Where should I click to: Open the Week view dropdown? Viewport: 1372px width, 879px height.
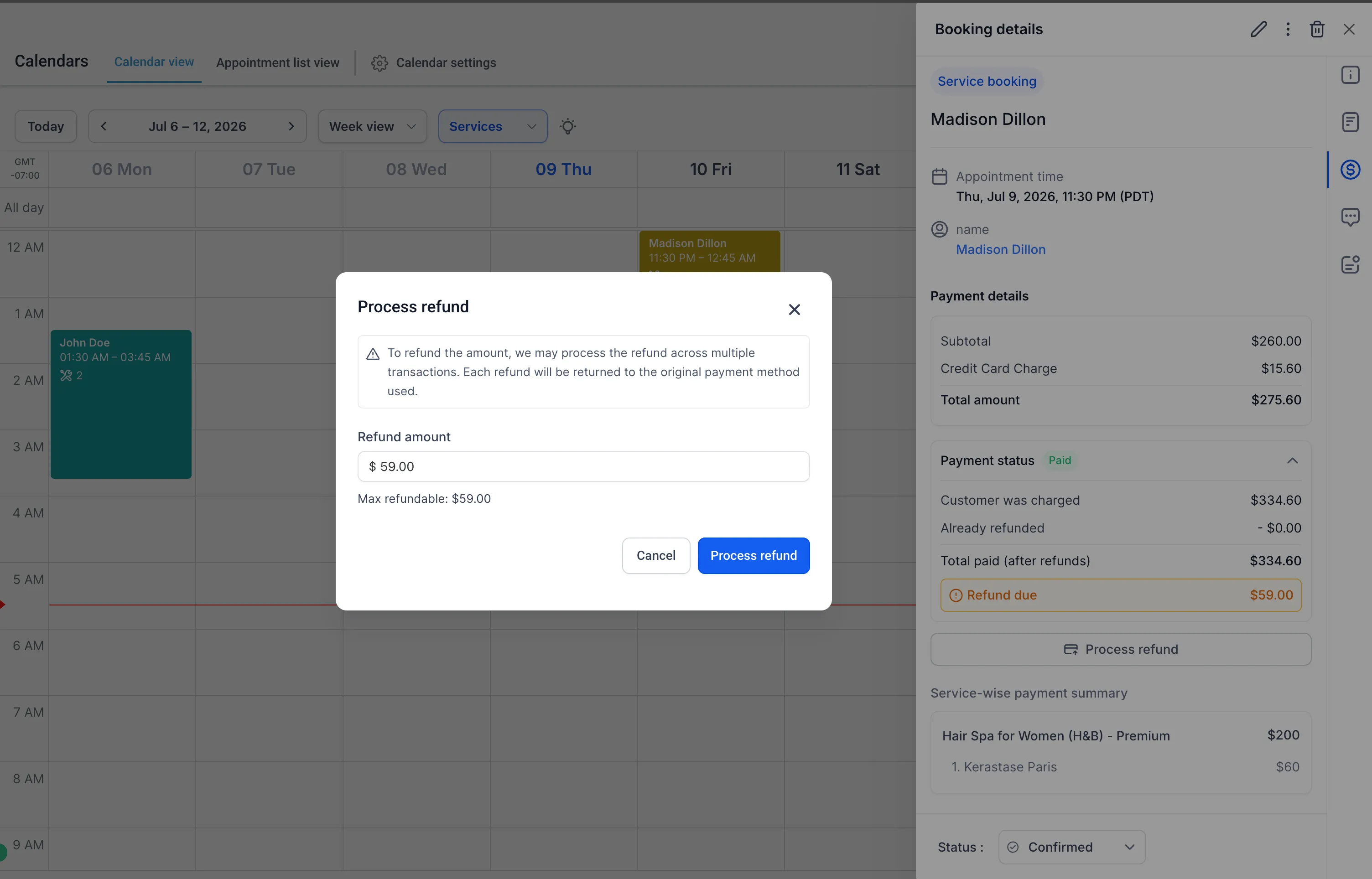(x=372, y=126)
